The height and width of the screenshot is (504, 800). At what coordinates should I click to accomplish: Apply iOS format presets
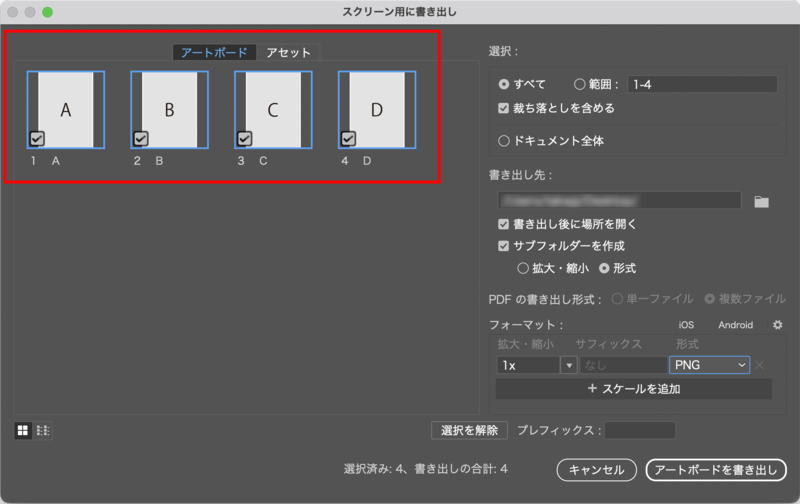[x=686, y=325]
